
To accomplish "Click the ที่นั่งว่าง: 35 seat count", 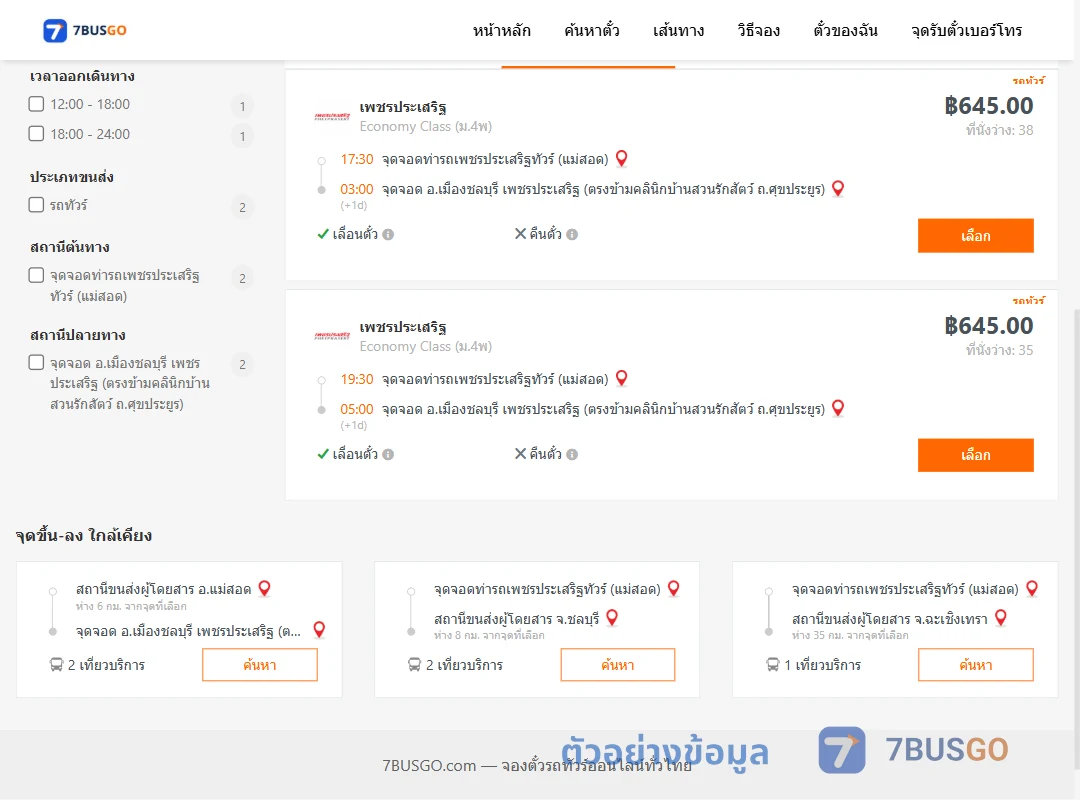I will tap(999, 350).
